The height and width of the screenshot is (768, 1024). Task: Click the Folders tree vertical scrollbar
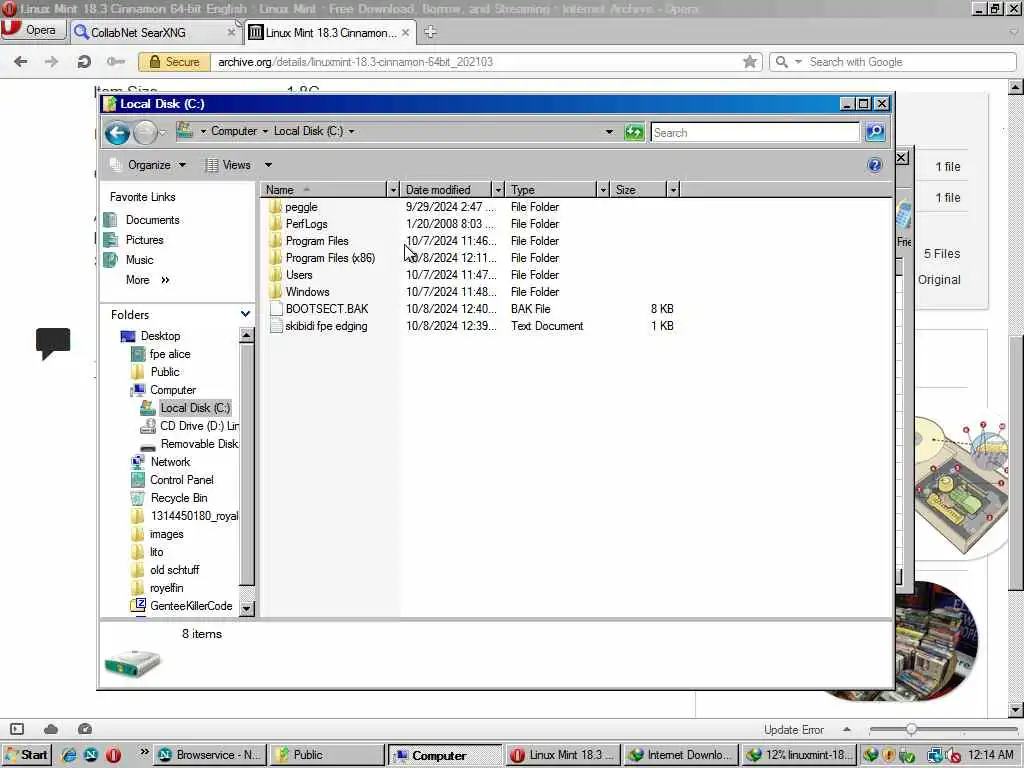pyautogui.click(x=246, y=472)
